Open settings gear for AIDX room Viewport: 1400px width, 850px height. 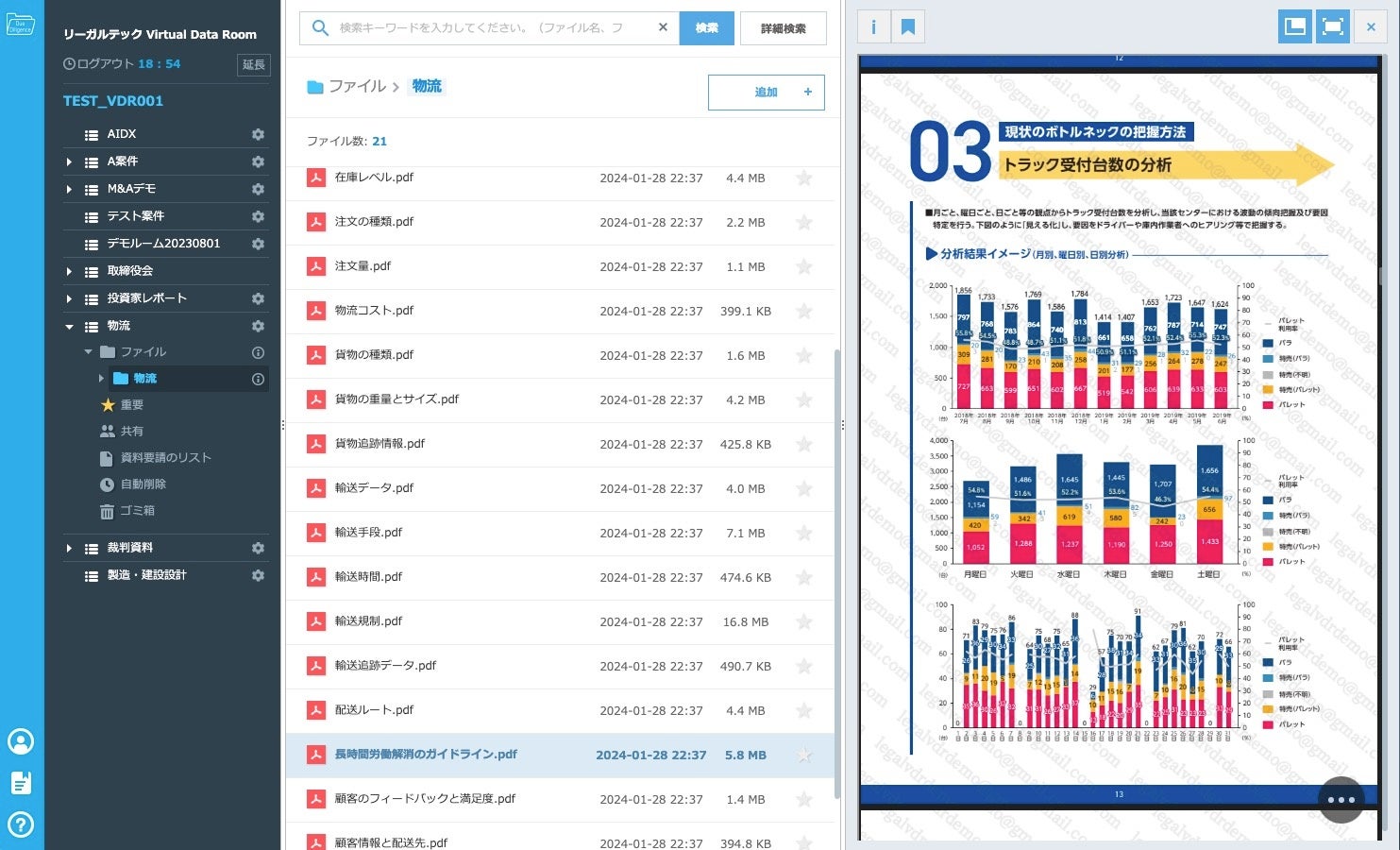pos(258,134)
